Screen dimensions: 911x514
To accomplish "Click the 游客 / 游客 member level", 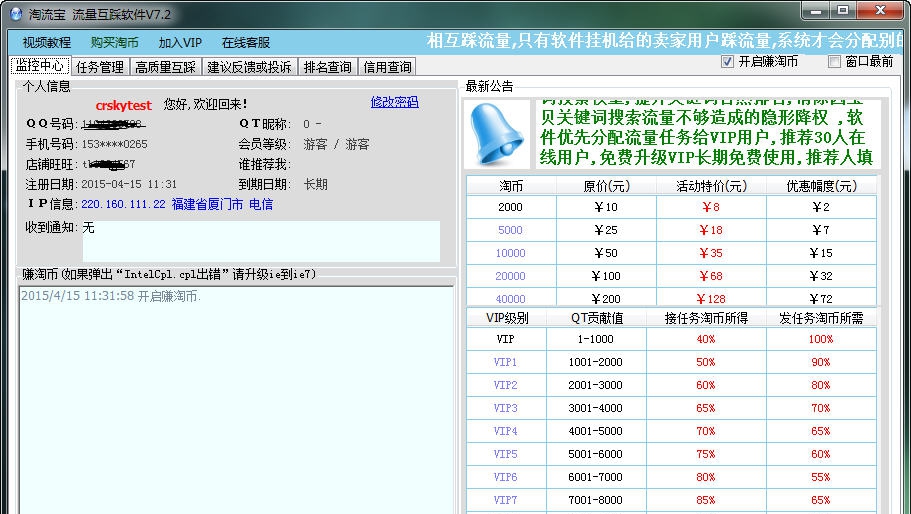I will [336, 144].
